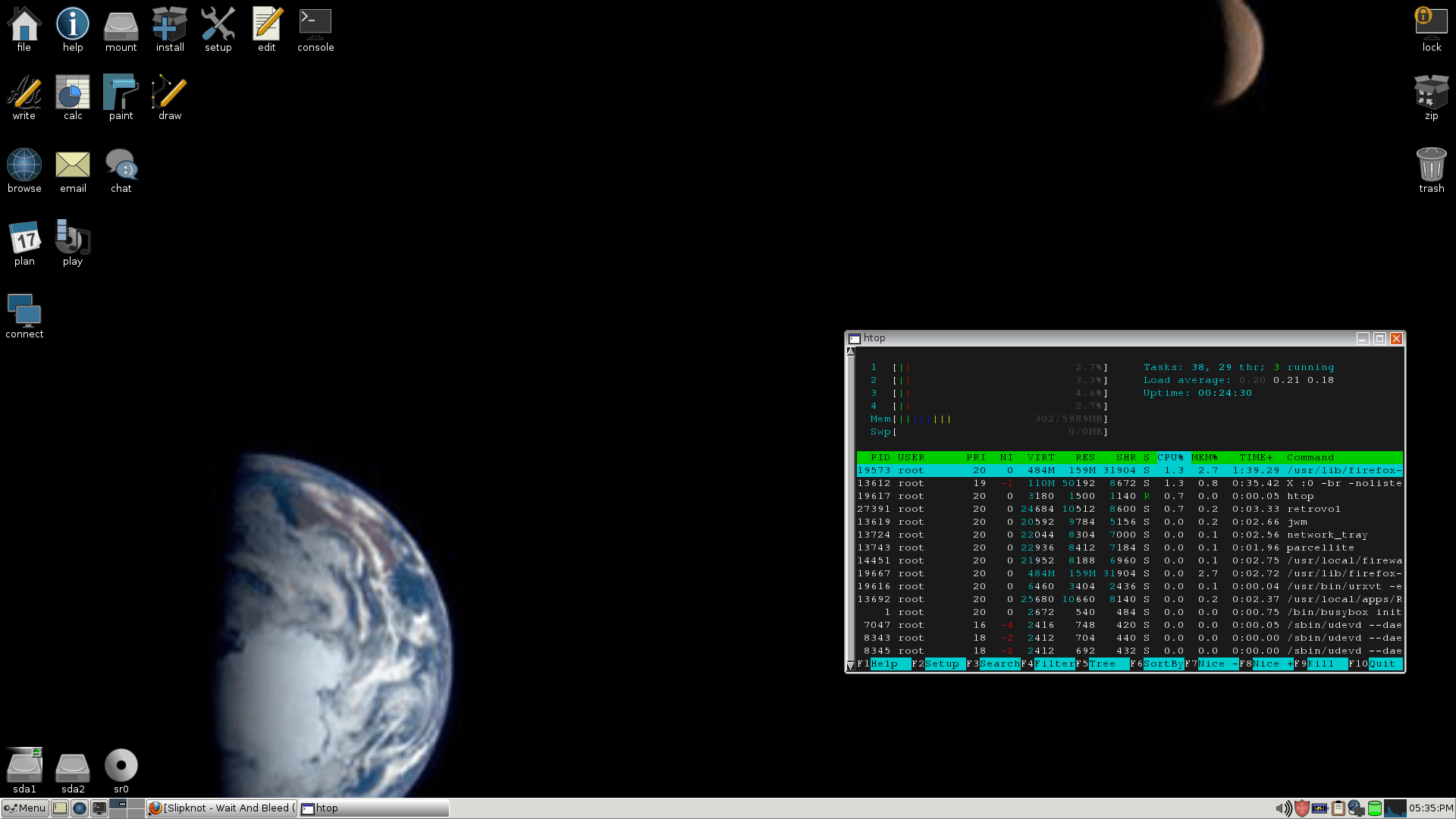This screenshot has height=819, width=1456.
Task: Click the htop window scrollbar down arrow
Action: pos(851,665)
